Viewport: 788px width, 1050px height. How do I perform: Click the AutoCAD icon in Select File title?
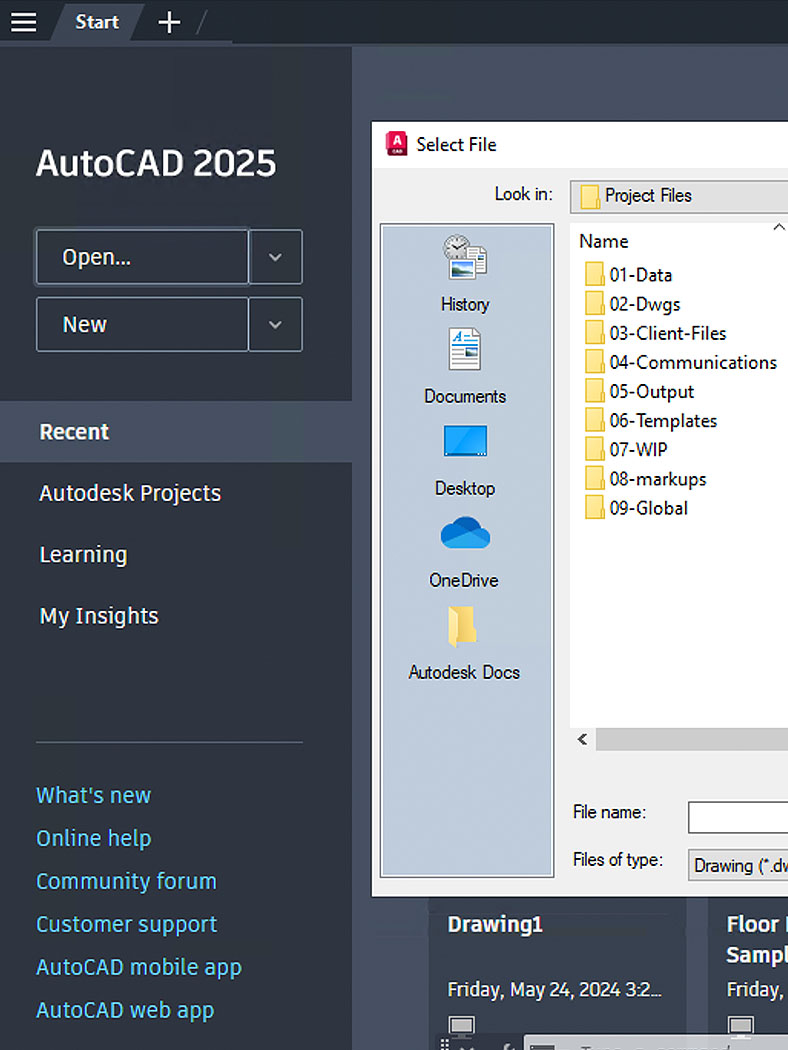point(396,144)
